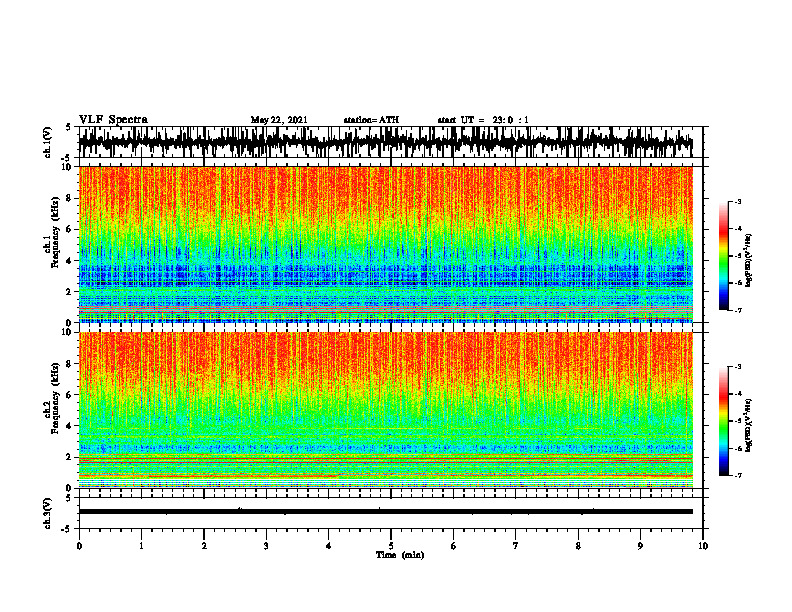
Task: Click the "Time (min)" x-axis label
Action: click(400, 555)
